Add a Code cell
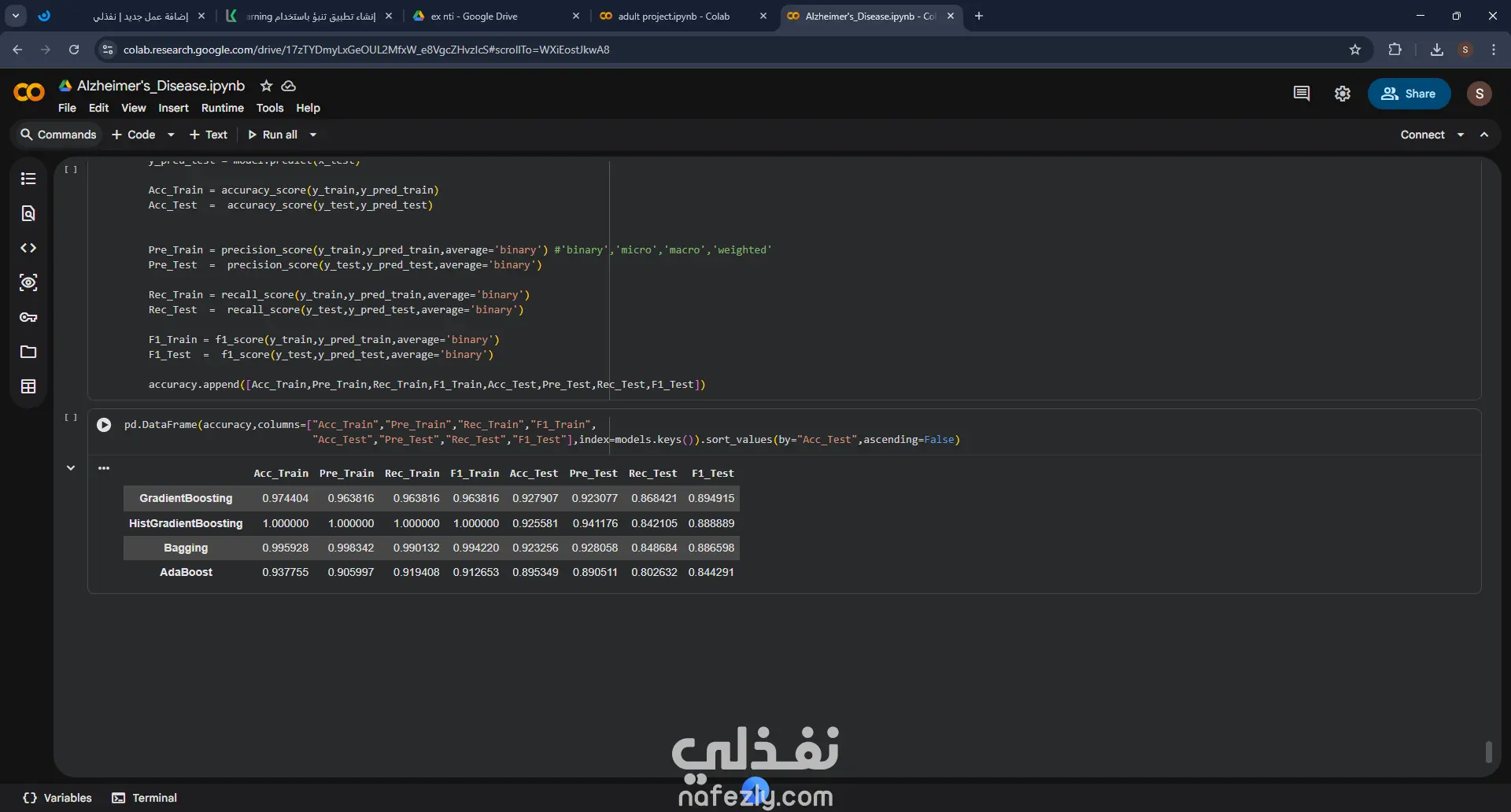 click(134, 135)
